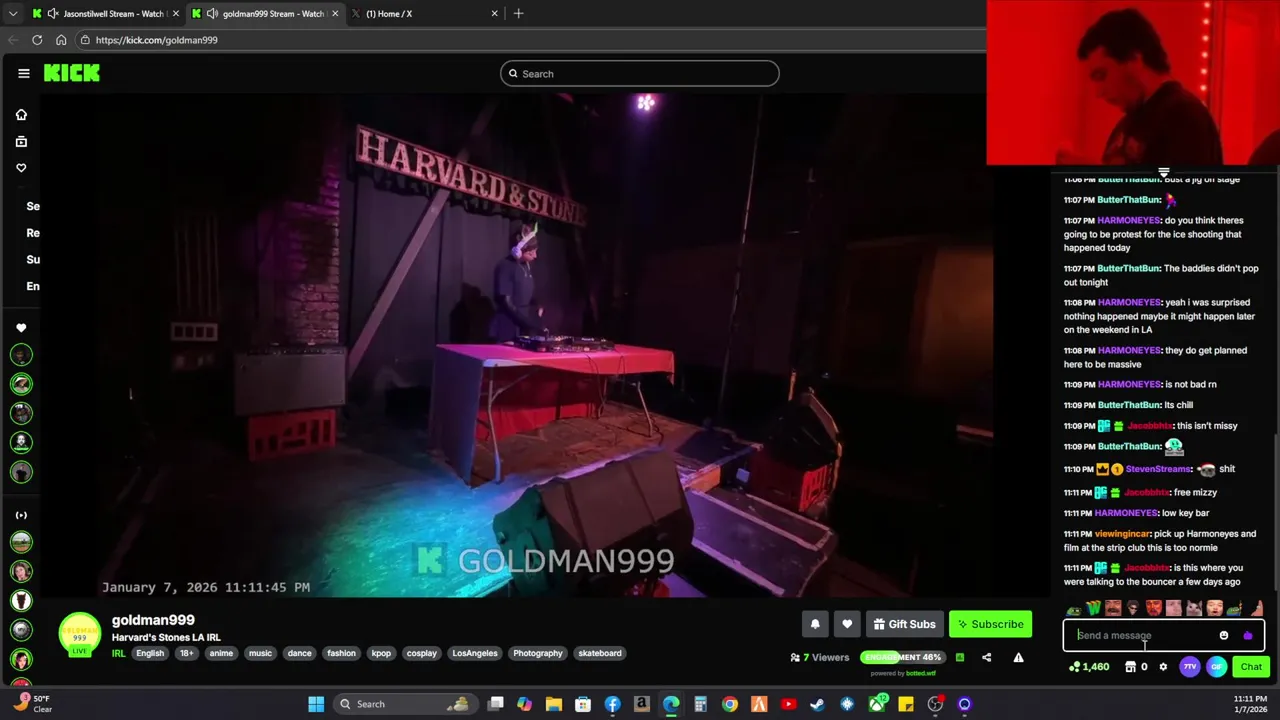Open the channel points shop icon
The height and width of the screenshot is (720, 1280).
[1130, 667]
